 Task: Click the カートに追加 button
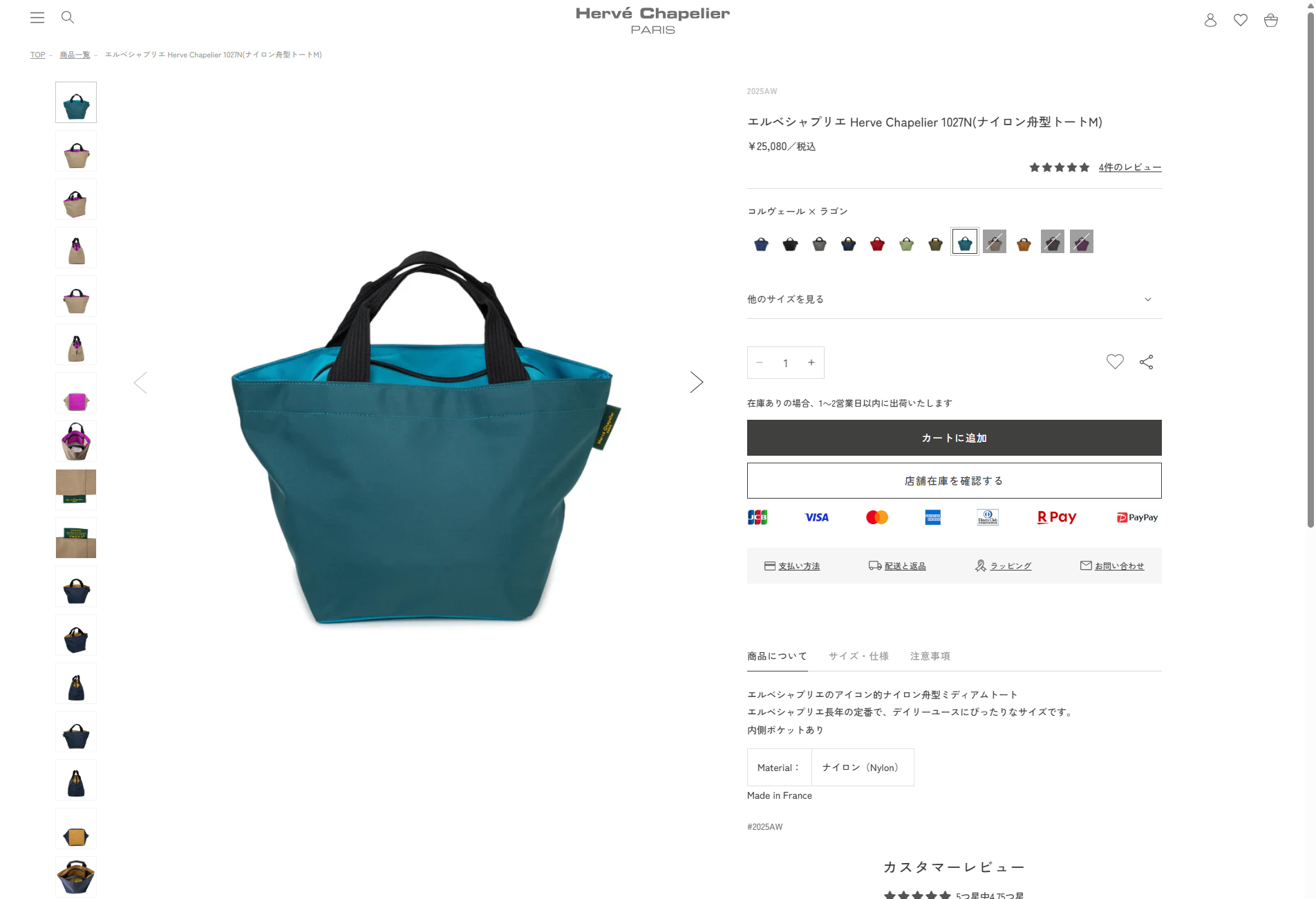[x=954, y=438]
